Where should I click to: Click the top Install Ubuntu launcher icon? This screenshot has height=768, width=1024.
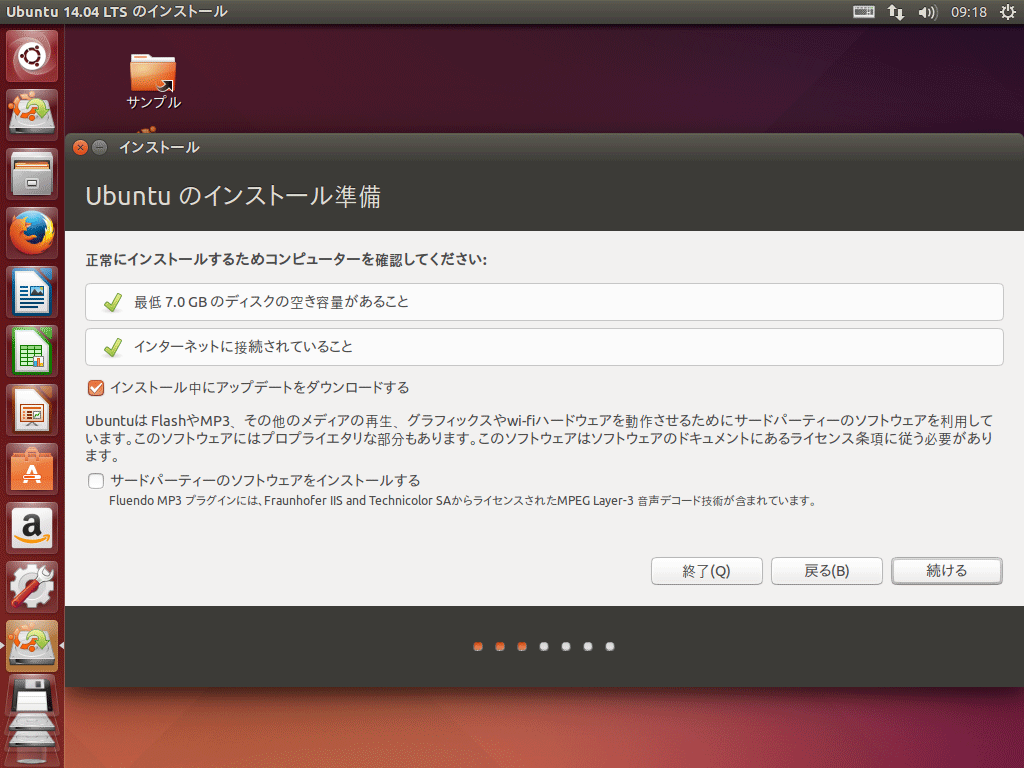pos(31,115)
